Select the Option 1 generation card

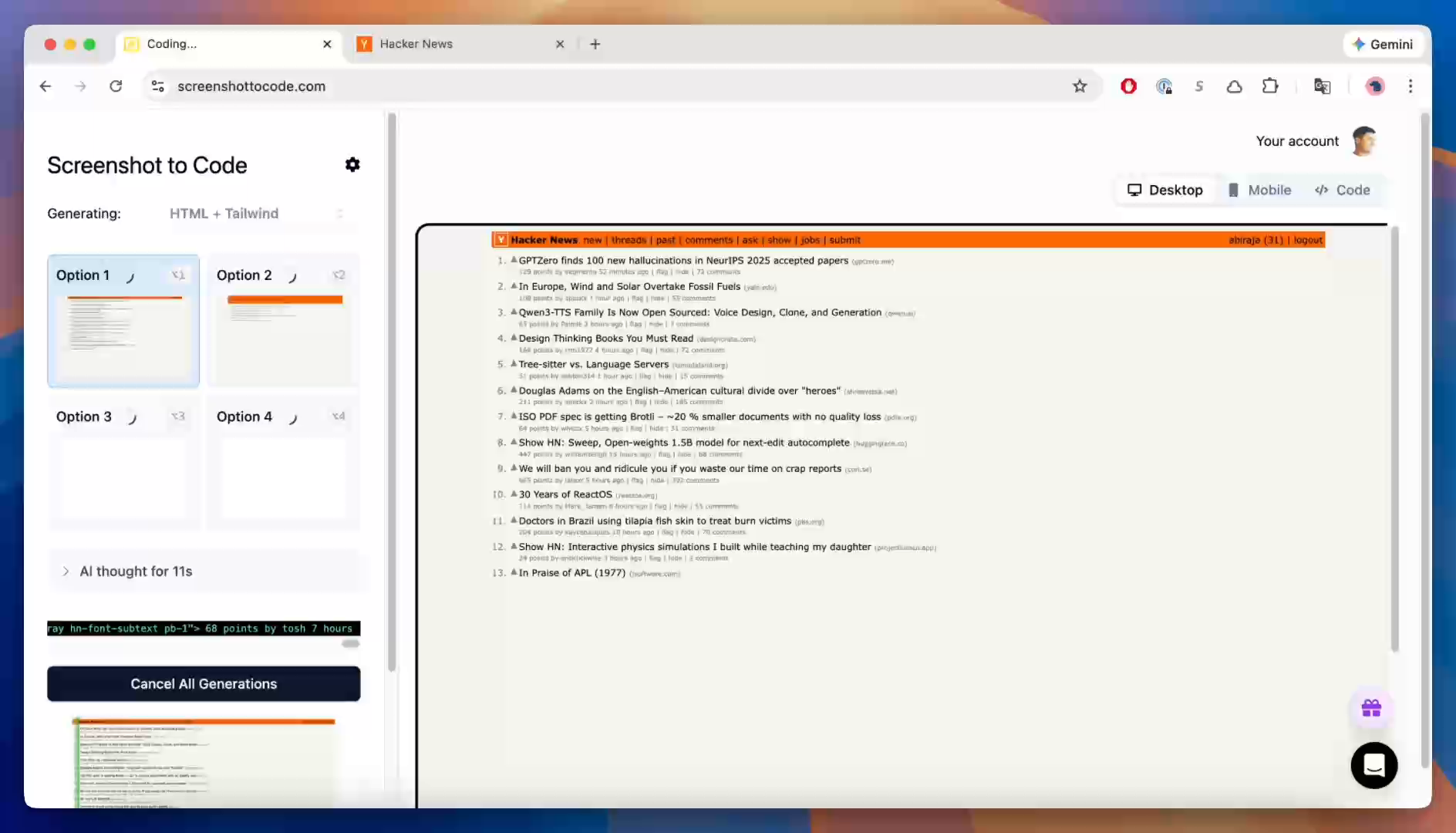click(x=123, y=321)
